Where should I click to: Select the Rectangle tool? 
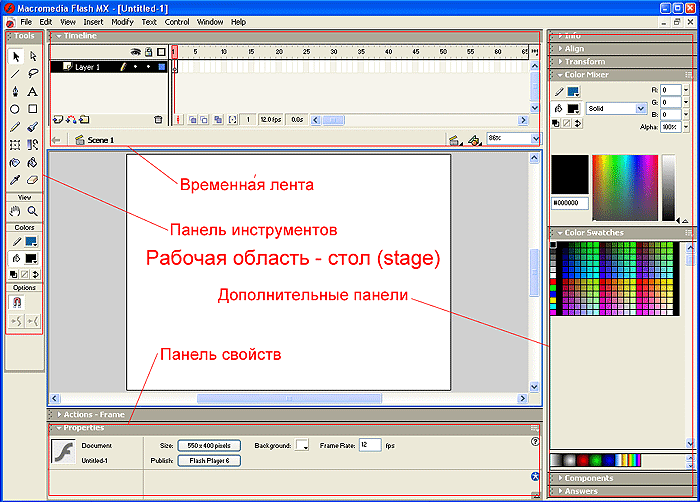(33, 109)
